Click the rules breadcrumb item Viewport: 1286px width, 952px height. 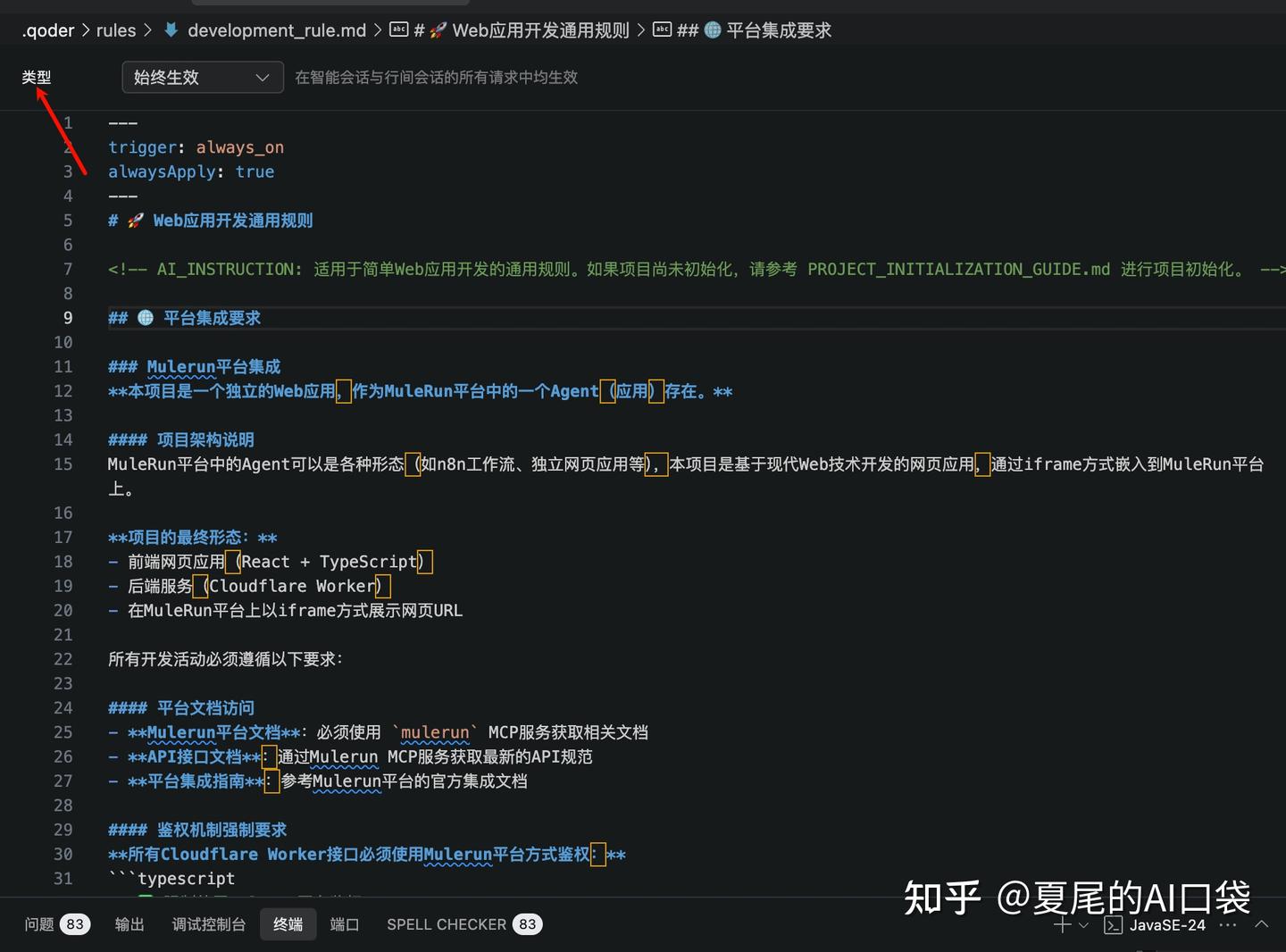116,29
